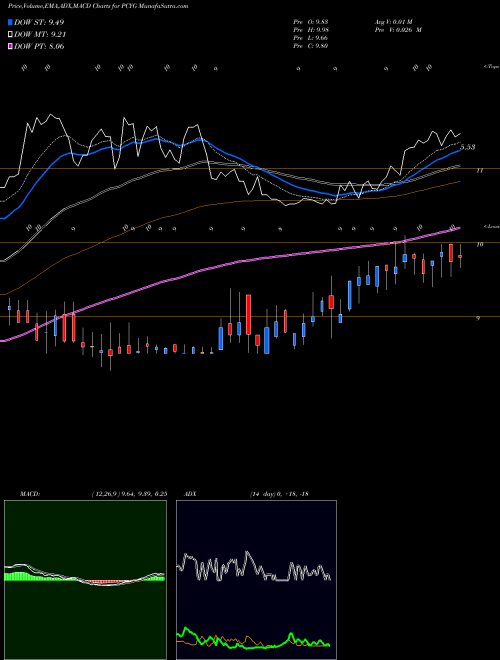
Task: Click the white DOW MT legend swatch
Action: point(11,35)
